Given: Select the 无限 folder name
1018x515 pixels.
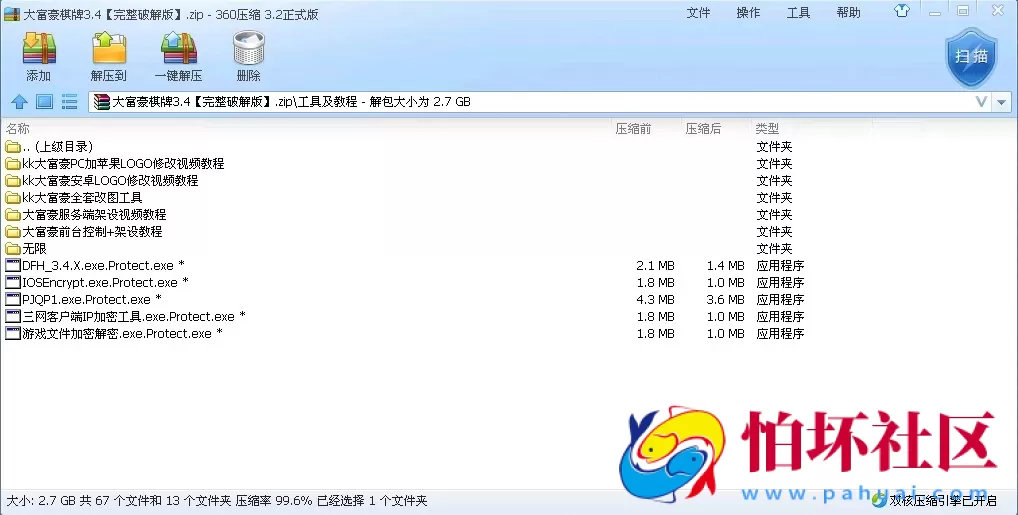Looking at the screenshot, I should pyautogui.click(x=34, y=249).
